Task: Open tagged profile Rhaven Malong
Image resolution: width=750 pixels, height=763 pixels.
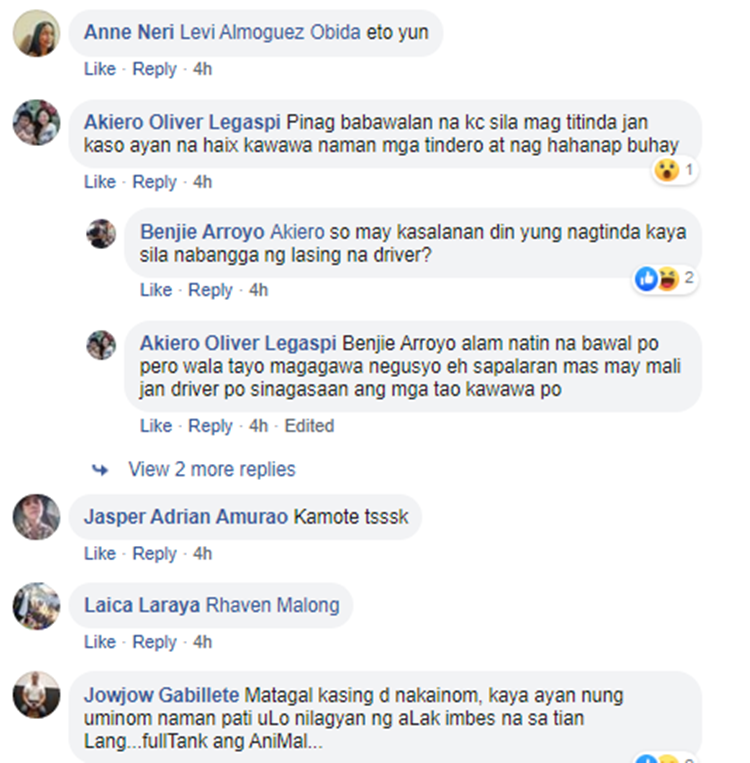Action: tap(273, 606)
